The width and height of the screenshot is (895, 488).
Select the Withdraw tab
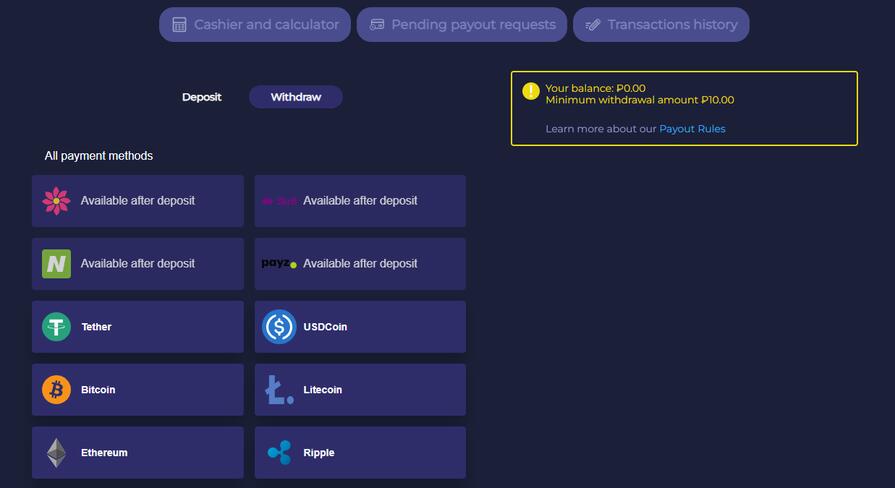pyautogui.click(x=296, y=97)
